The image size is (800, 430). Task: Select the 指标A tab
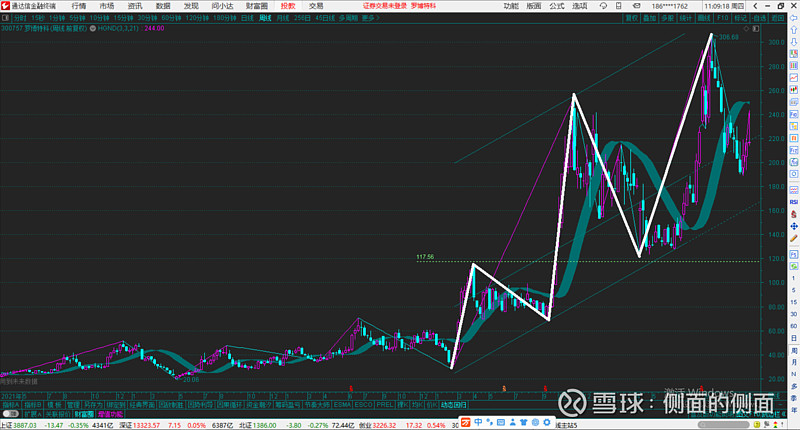pyautogui.click(x=10, y=404)
